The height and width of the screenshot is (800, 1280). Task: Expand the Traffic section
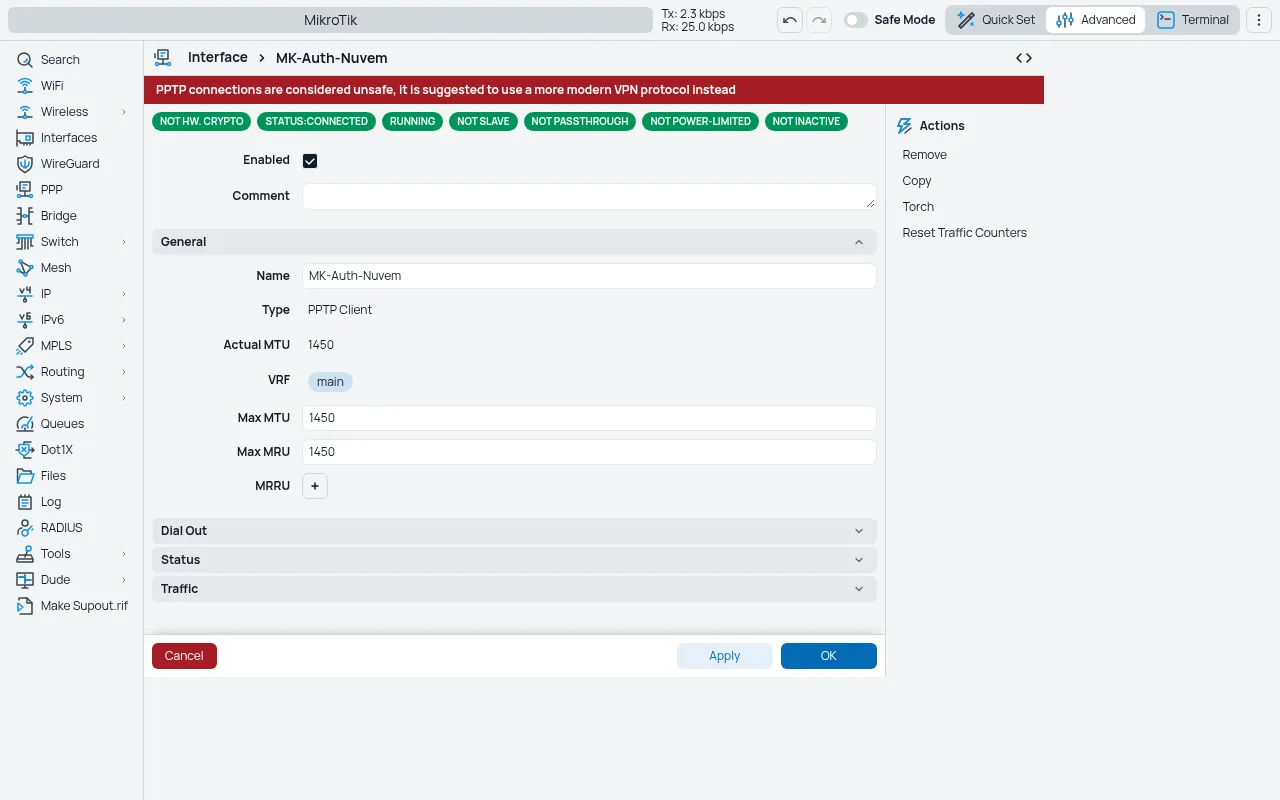(x=514, y=589)
